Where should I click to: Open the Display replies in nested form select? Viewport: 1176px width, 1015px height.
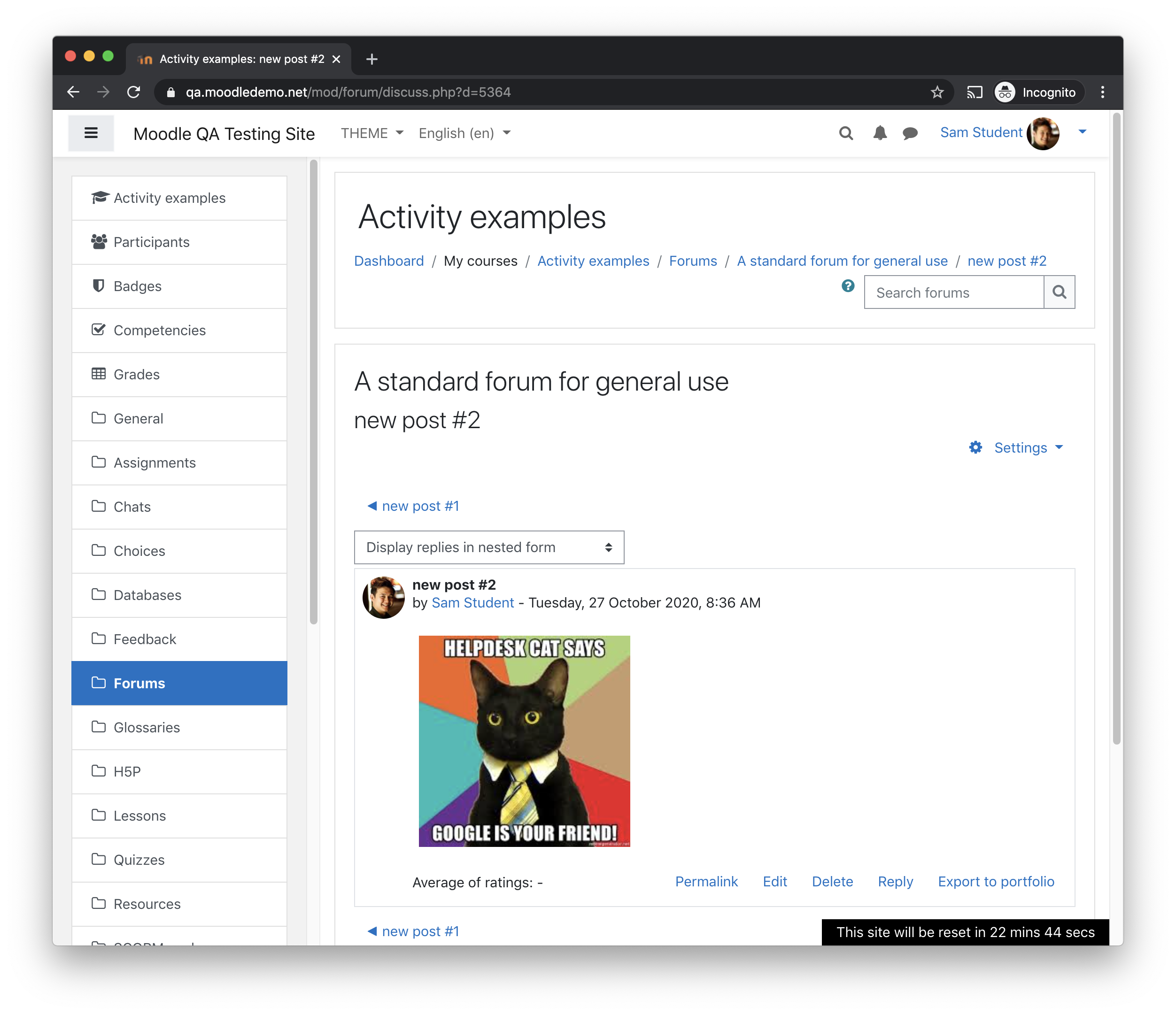pyautogui.click(x=489, y=547)
